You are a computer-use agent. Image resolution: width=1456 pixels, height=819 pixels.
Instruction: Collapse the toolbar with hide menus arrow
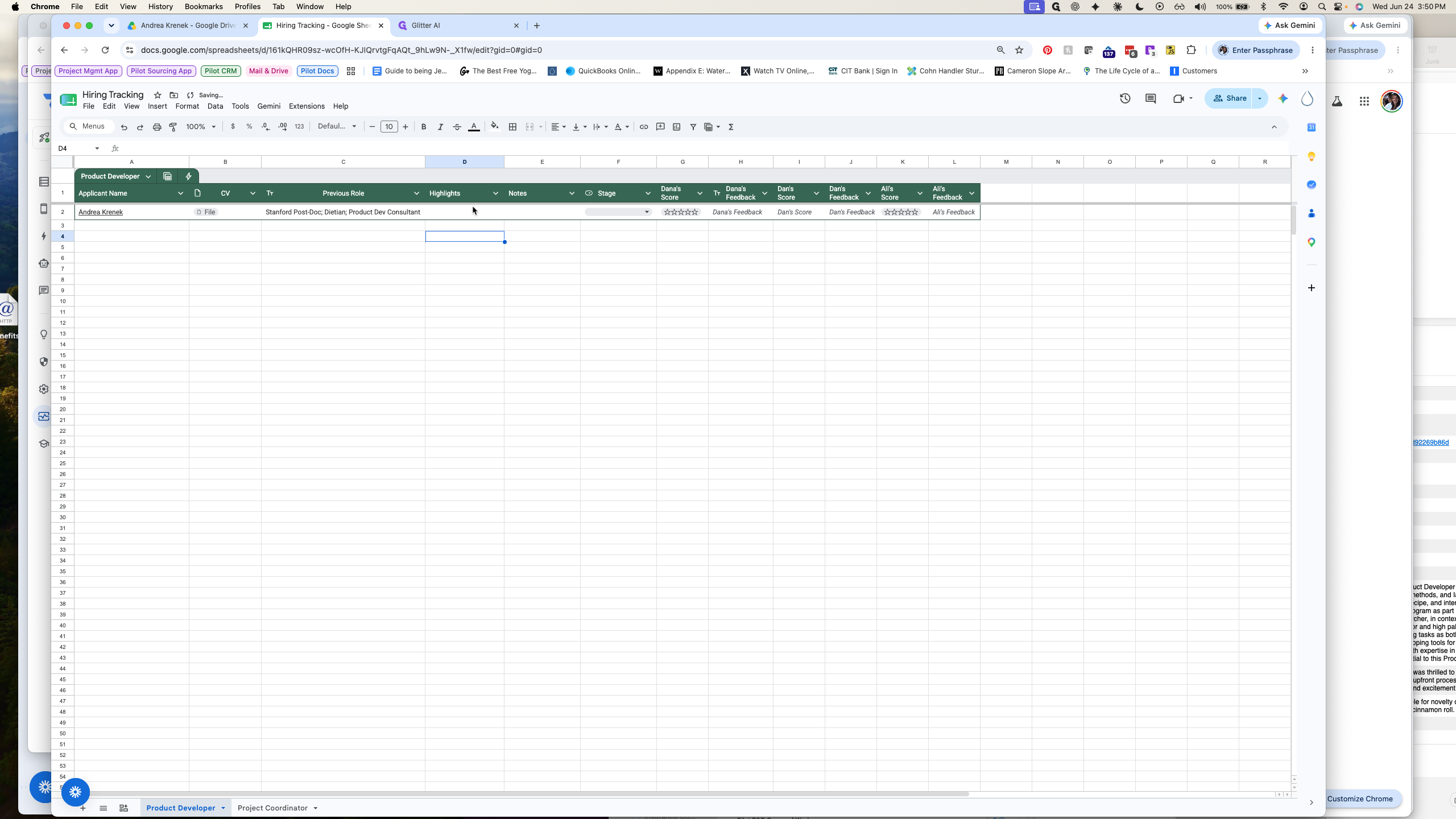pos(1274,127)
